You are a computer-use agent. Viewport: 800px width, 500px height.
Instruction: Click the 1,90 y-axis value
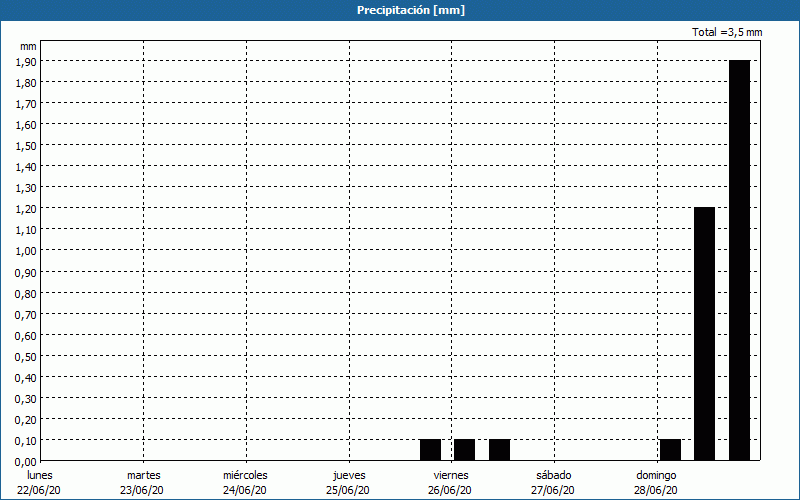[26, 62]
